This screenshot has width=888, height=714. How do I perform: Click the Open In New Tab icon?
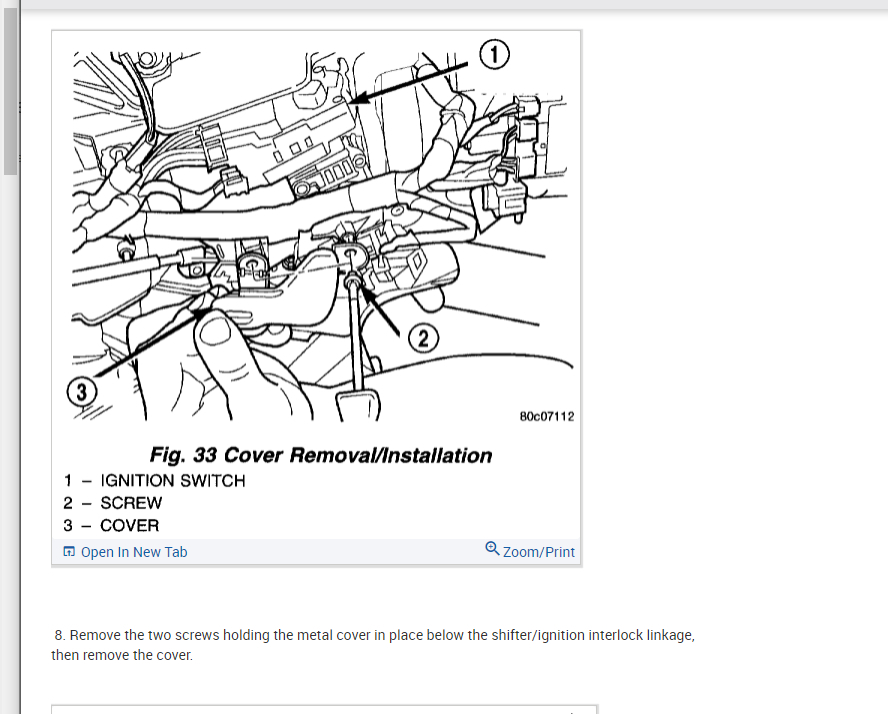[x=69, y=551]
